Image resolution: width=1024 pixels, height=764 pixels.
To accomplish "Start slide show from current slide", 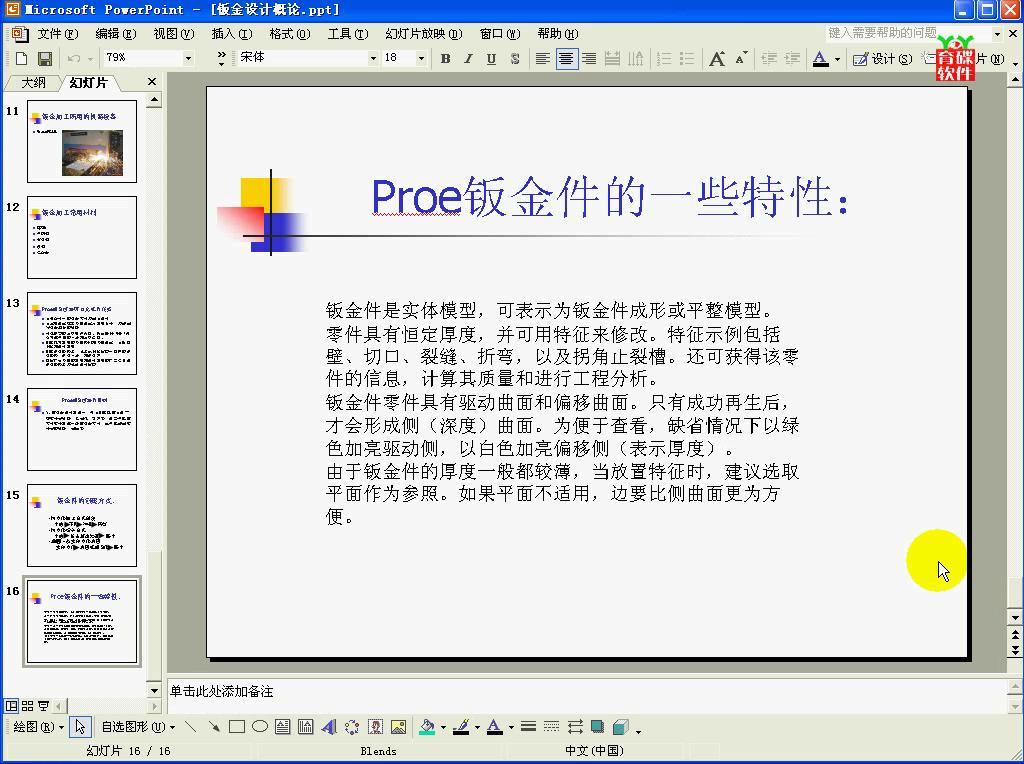I will click(43, 706).
